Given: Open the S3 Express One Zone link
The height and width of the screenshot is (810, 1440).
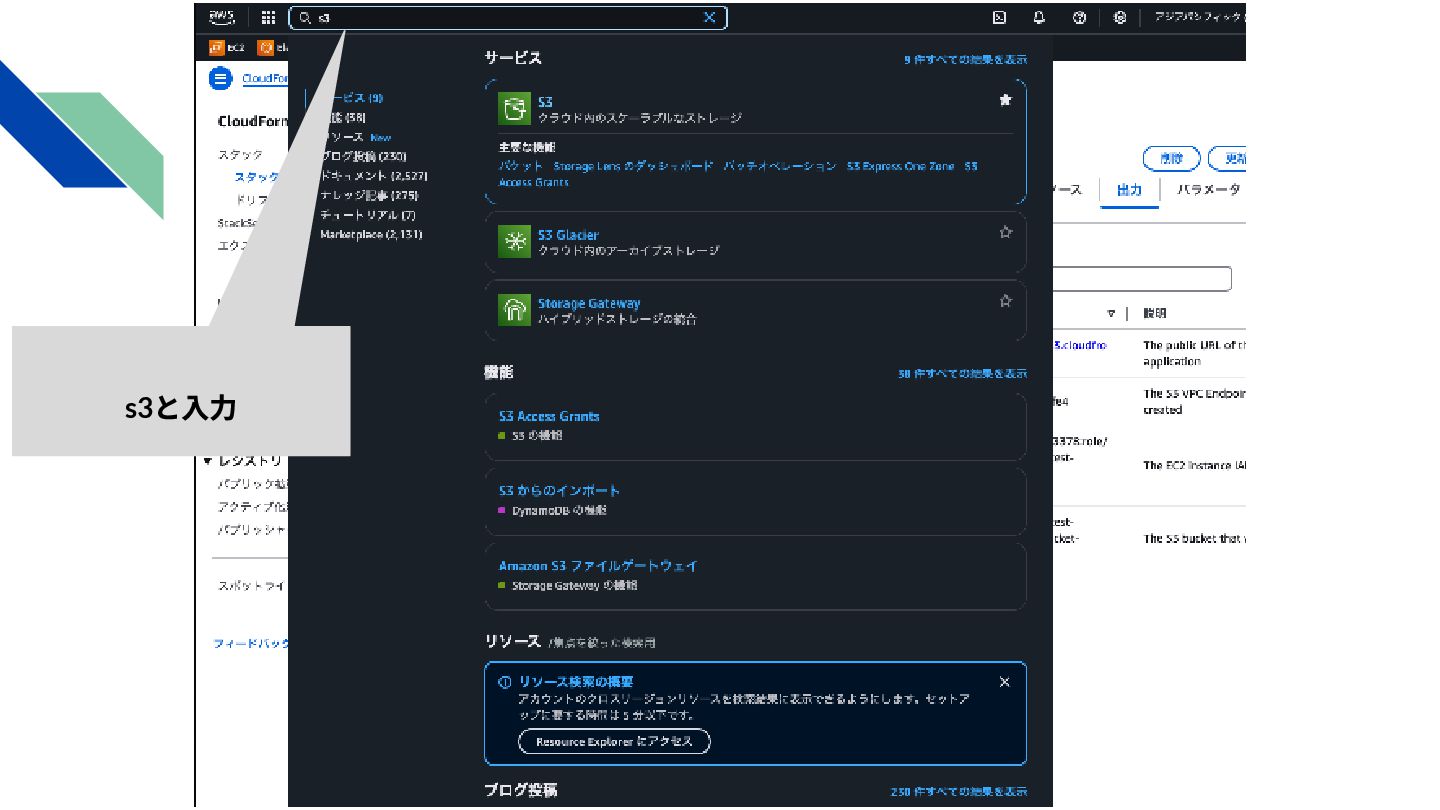Looking at the screenshot, I should coord(900,166).
